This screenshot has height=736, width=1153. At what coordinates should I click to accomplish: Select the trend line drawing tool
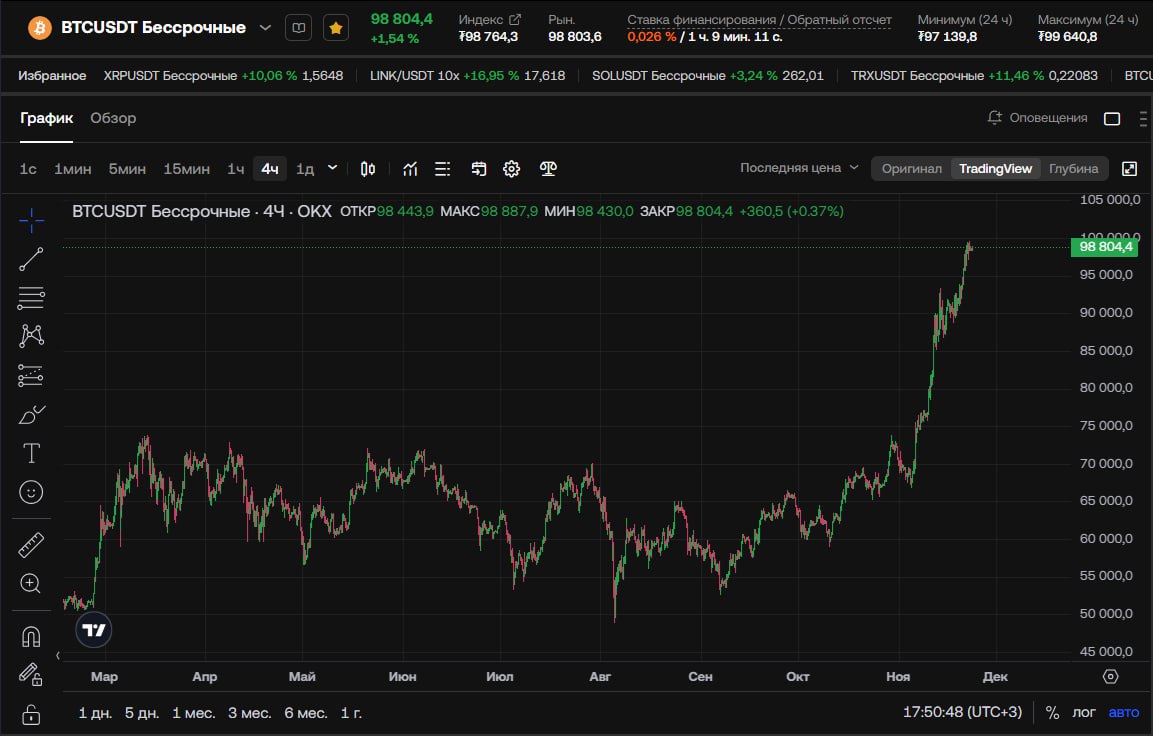point(31,259)
